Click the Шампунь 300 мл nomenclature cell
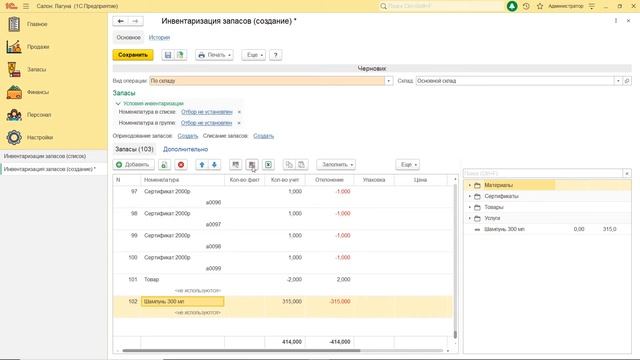This screenshot has height=360, width=640. point(182,302)
